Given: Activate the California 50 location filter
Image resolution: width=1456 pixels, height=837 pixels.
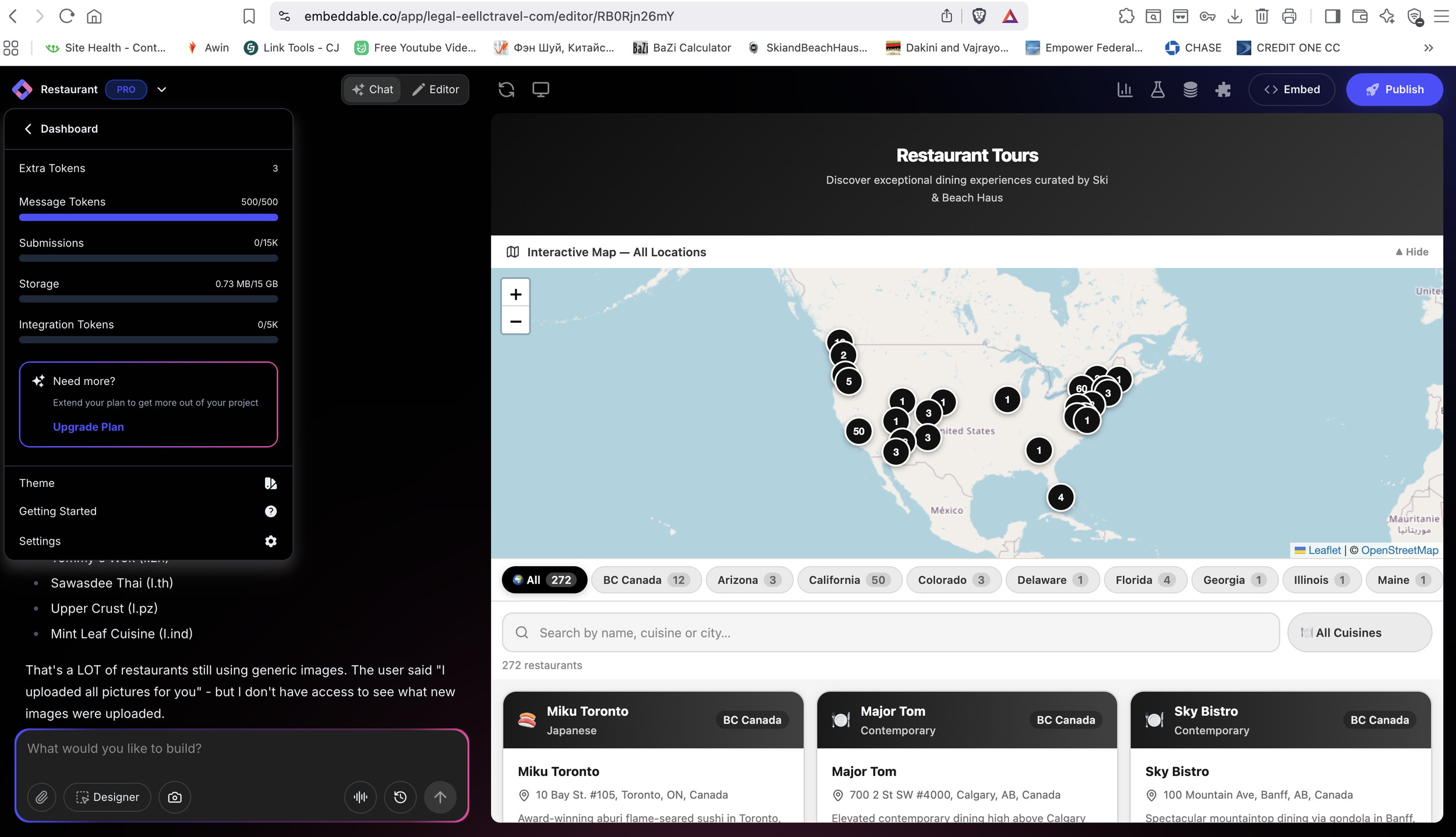Looking at the screenshot, I should pyautogui.click(x=849, y=580).
